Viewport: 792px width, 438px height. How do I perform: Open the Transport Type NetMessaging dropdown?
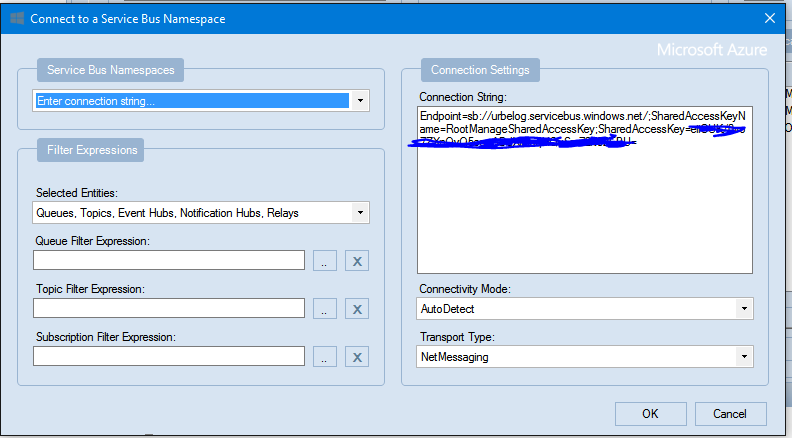[x=743, y=356]
